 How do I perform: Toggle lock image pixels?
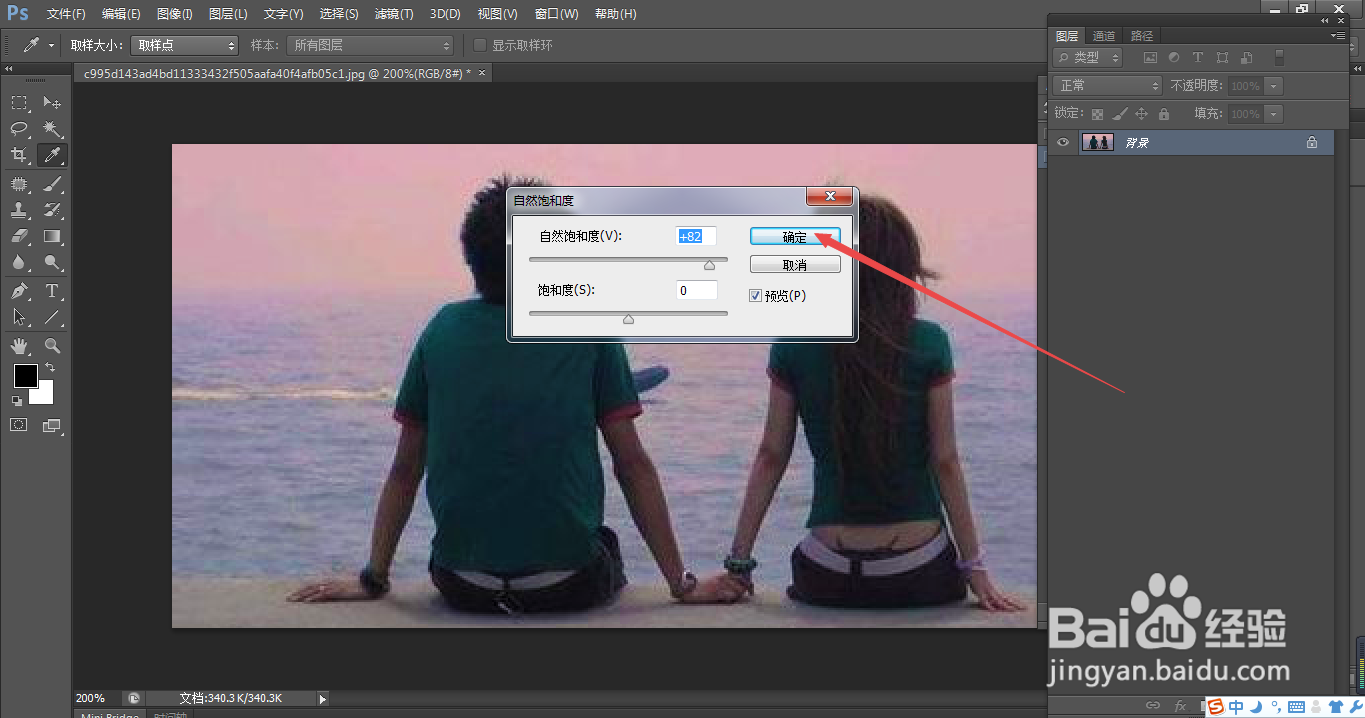pos(1120,114)
